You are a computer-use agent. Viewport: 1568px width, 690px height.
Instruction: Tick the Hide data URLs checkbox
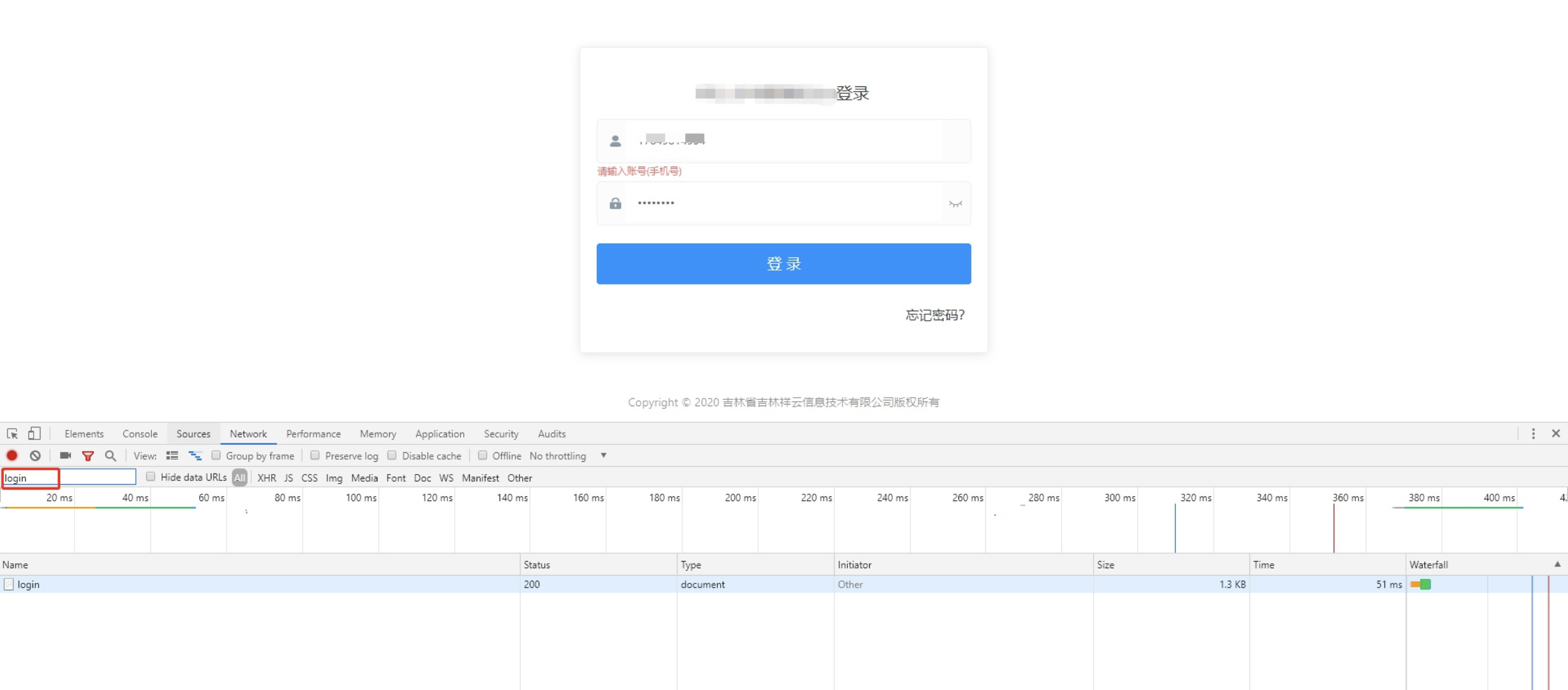pyautogui.click(x=150, y=477)
